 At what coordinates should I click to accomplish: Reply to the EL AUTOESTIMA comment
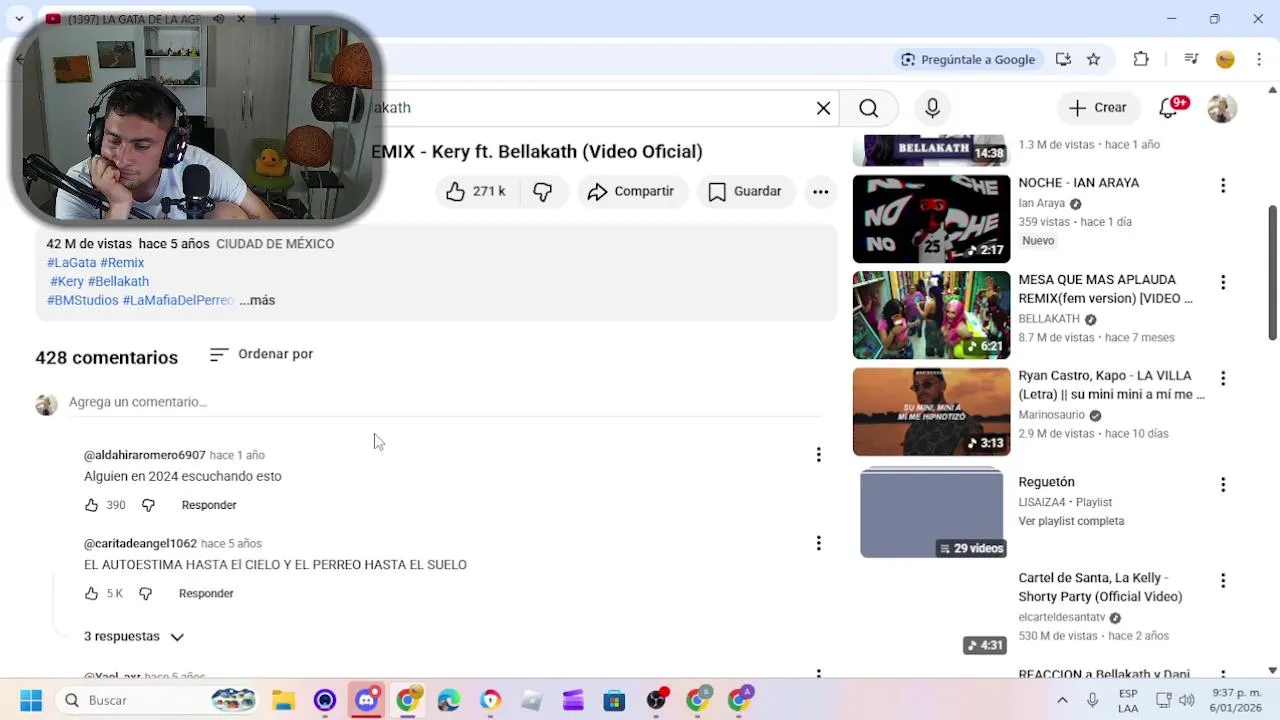pyautogui.click(x=206, y=594)
